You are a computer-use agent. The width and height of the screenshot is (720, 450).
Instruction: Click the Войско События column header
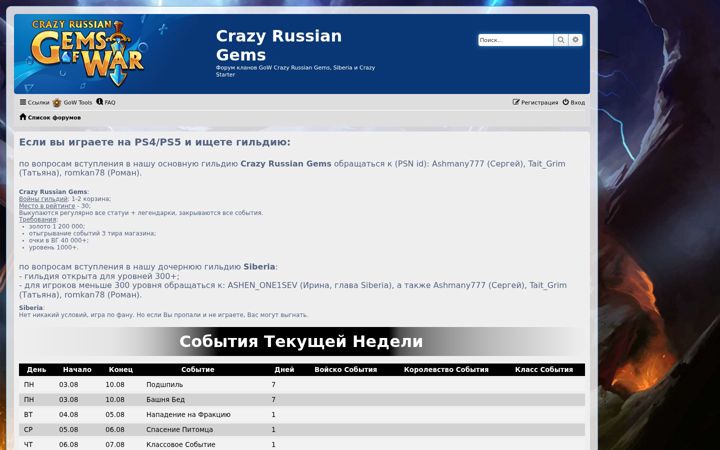point(346,370)
